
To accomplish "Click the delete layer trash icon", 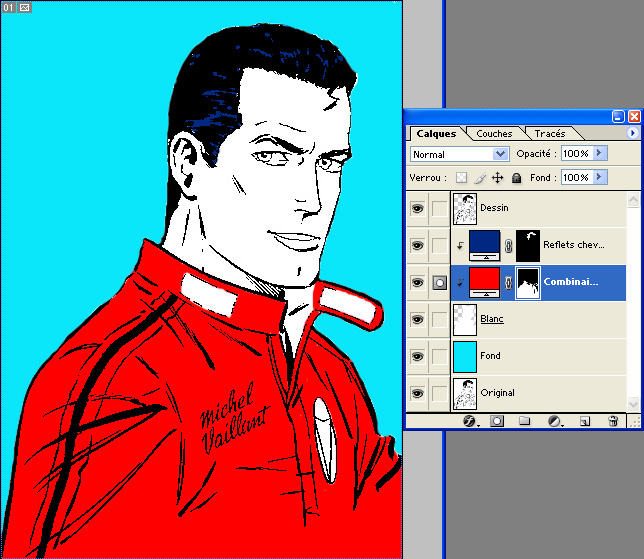I will (613, 422).
